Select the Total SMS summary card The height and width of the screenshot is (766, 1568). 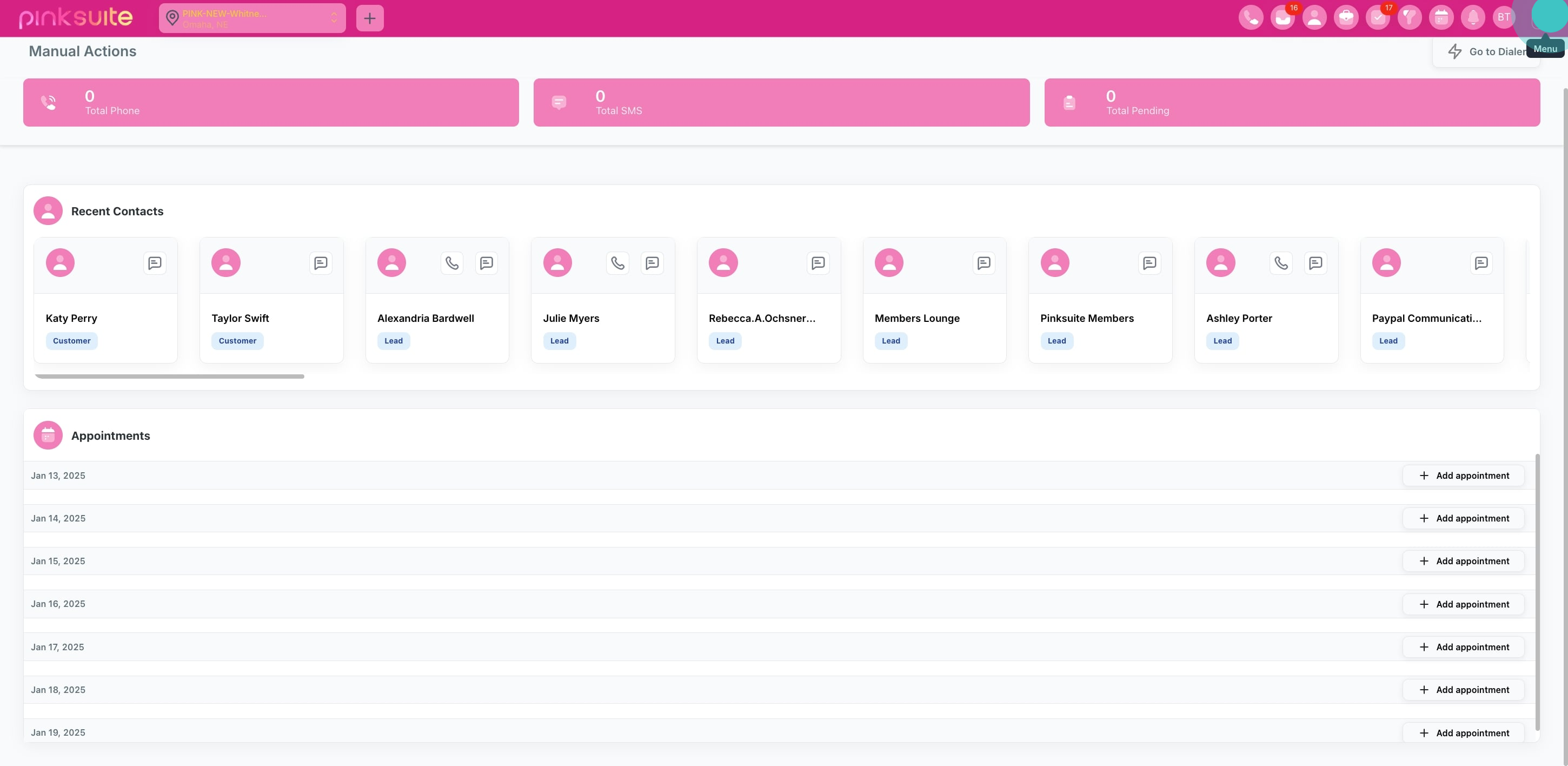point(781,102)
